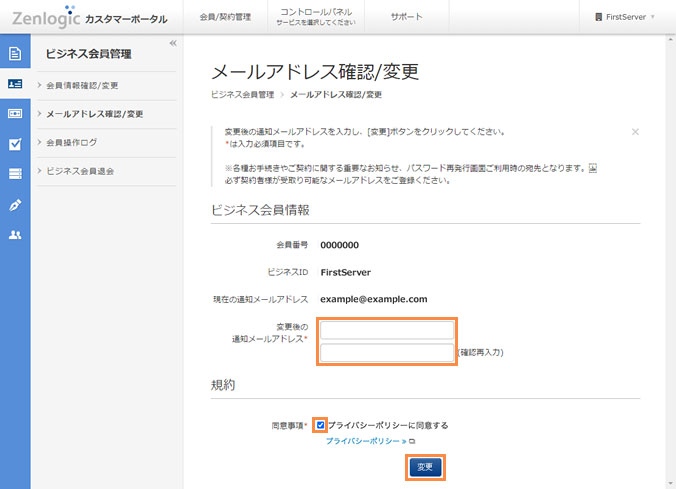Viewport: 676px width, 489px height.
Task: Open the server stack sidebar icon
Action: tap(15, 174)
